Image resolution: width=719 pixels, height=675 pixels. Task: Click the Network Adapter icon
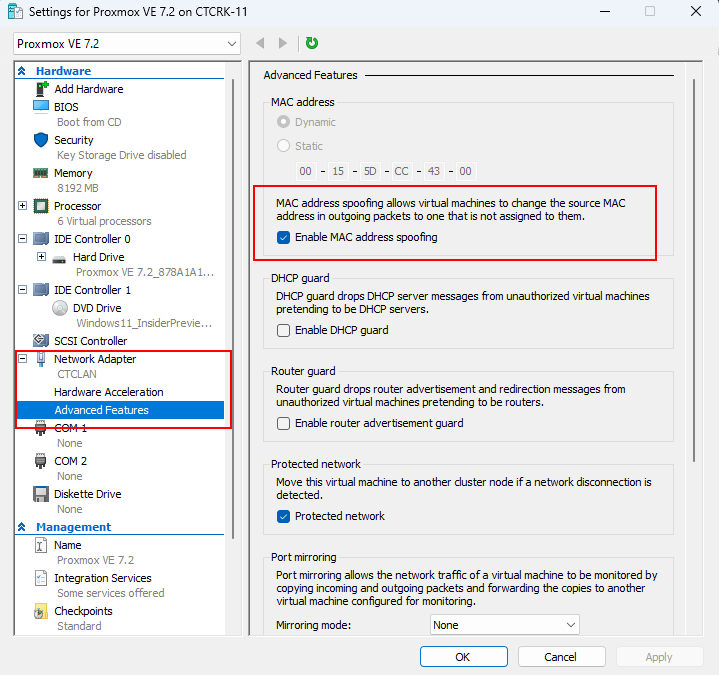tap(41, 359)
